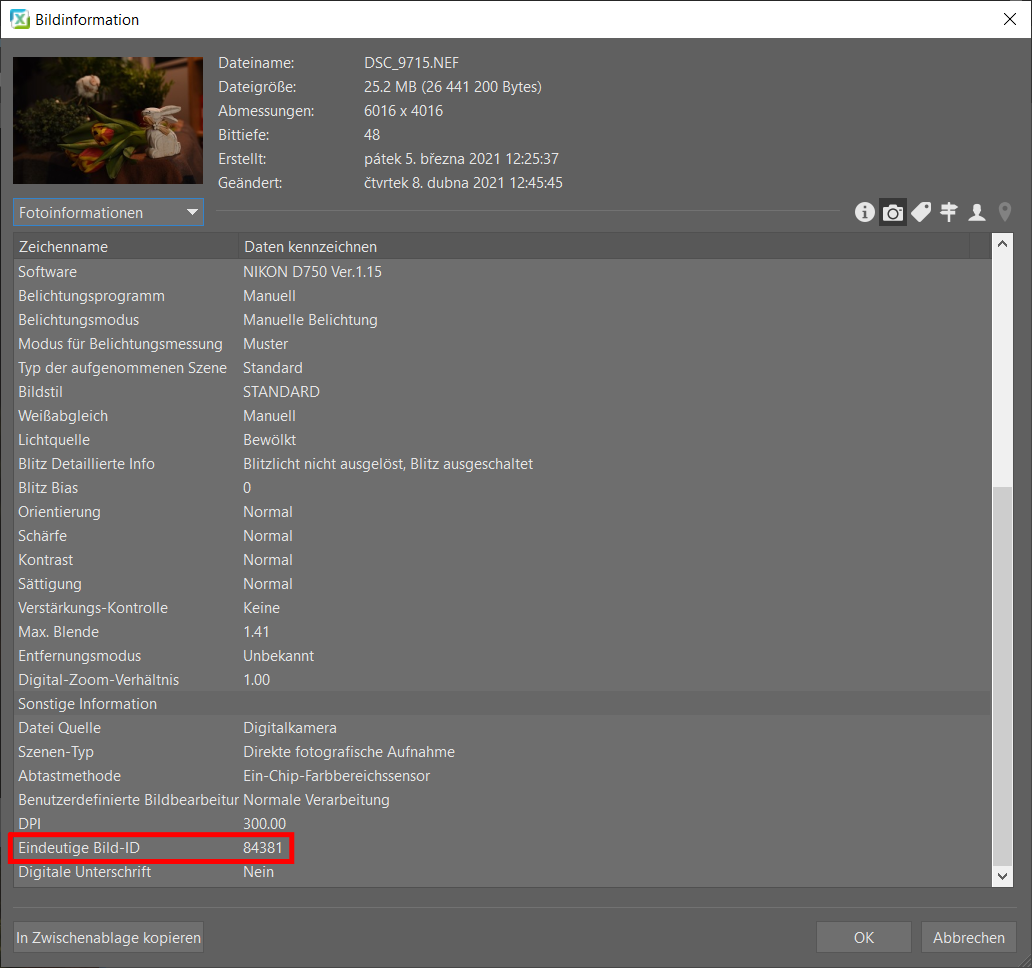Close the Bildinformation dialog window
This screenshot has width=1032, height=968.
pos(1008,19)
